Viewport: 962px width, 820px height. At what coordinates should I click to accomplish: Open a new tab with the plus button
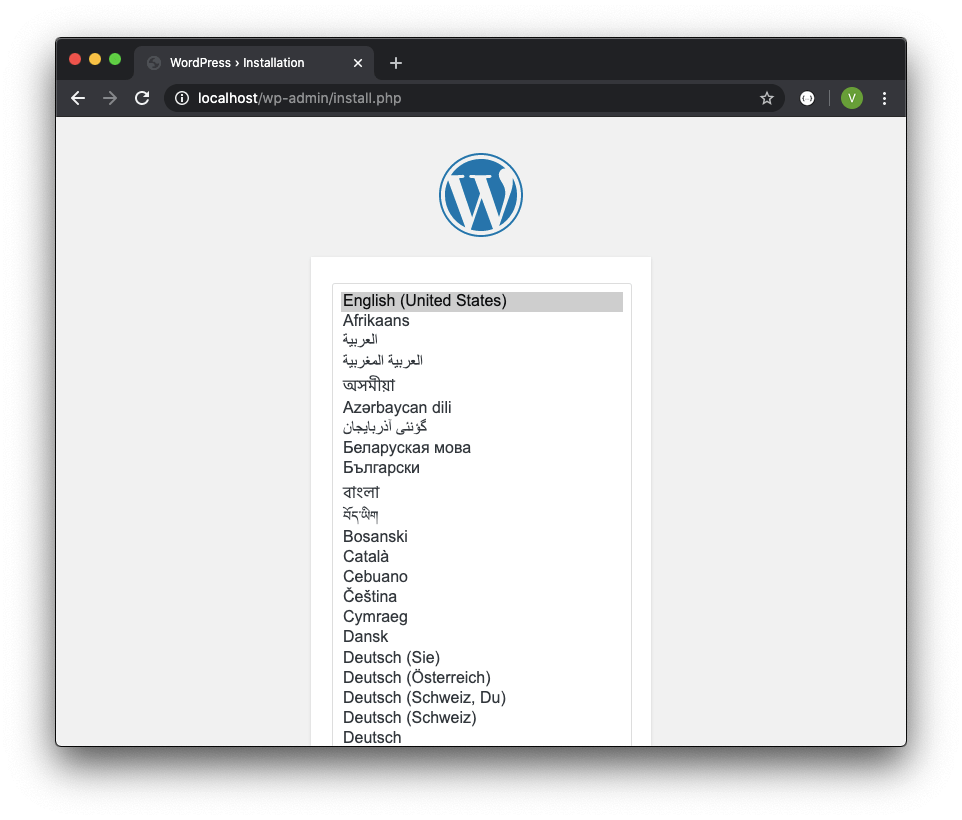pos(396,63)
